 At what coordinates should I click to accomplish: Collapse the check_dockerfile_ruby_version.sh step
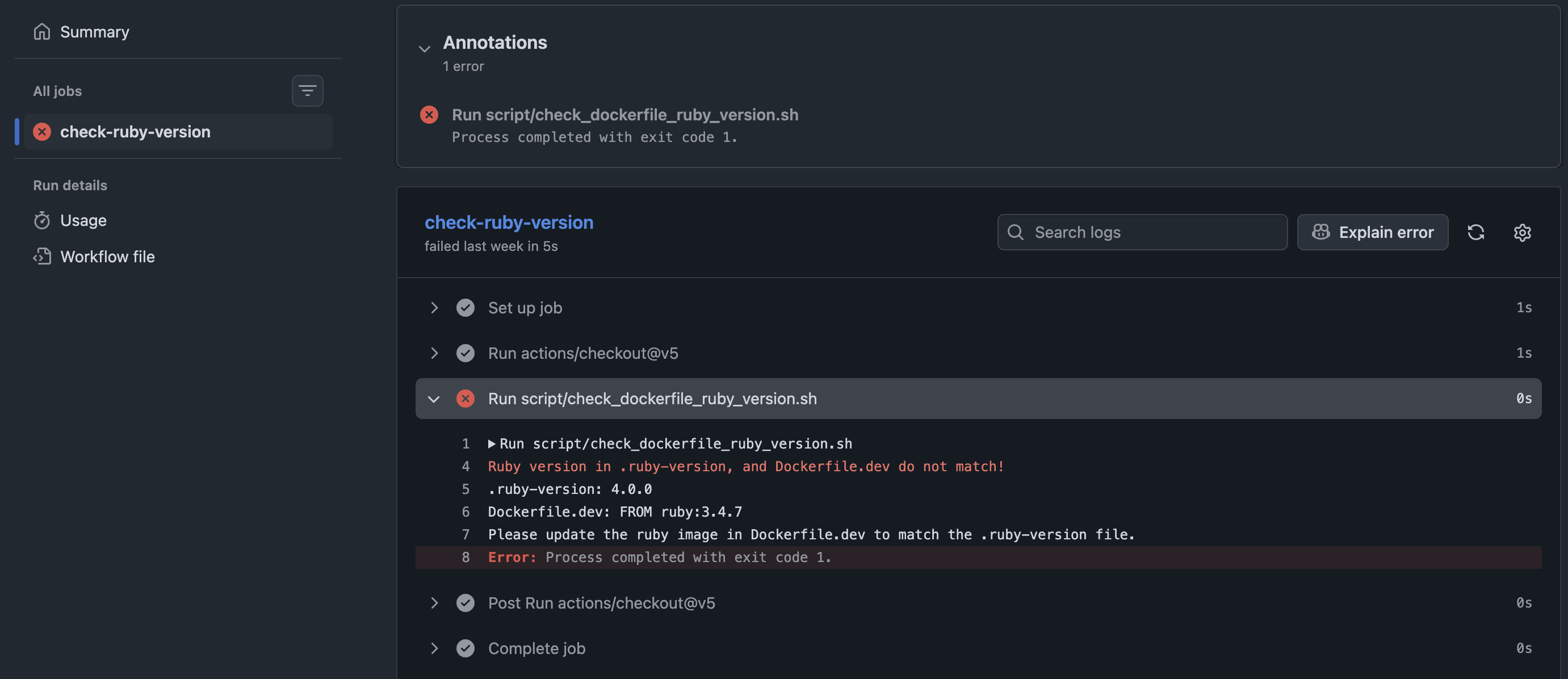(x=434, y=399)
